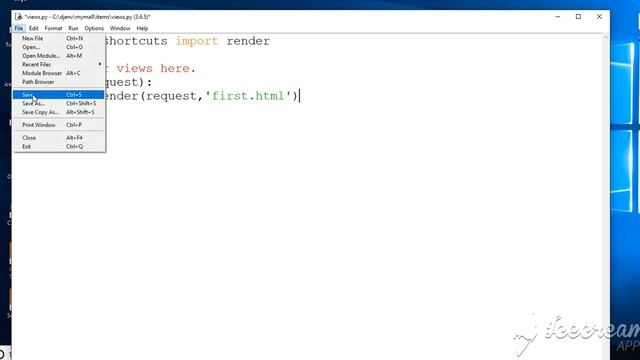The height and width of the screenshot is (360, 640).
Task: Open the Window menu
Action: (x=120, y=28)
